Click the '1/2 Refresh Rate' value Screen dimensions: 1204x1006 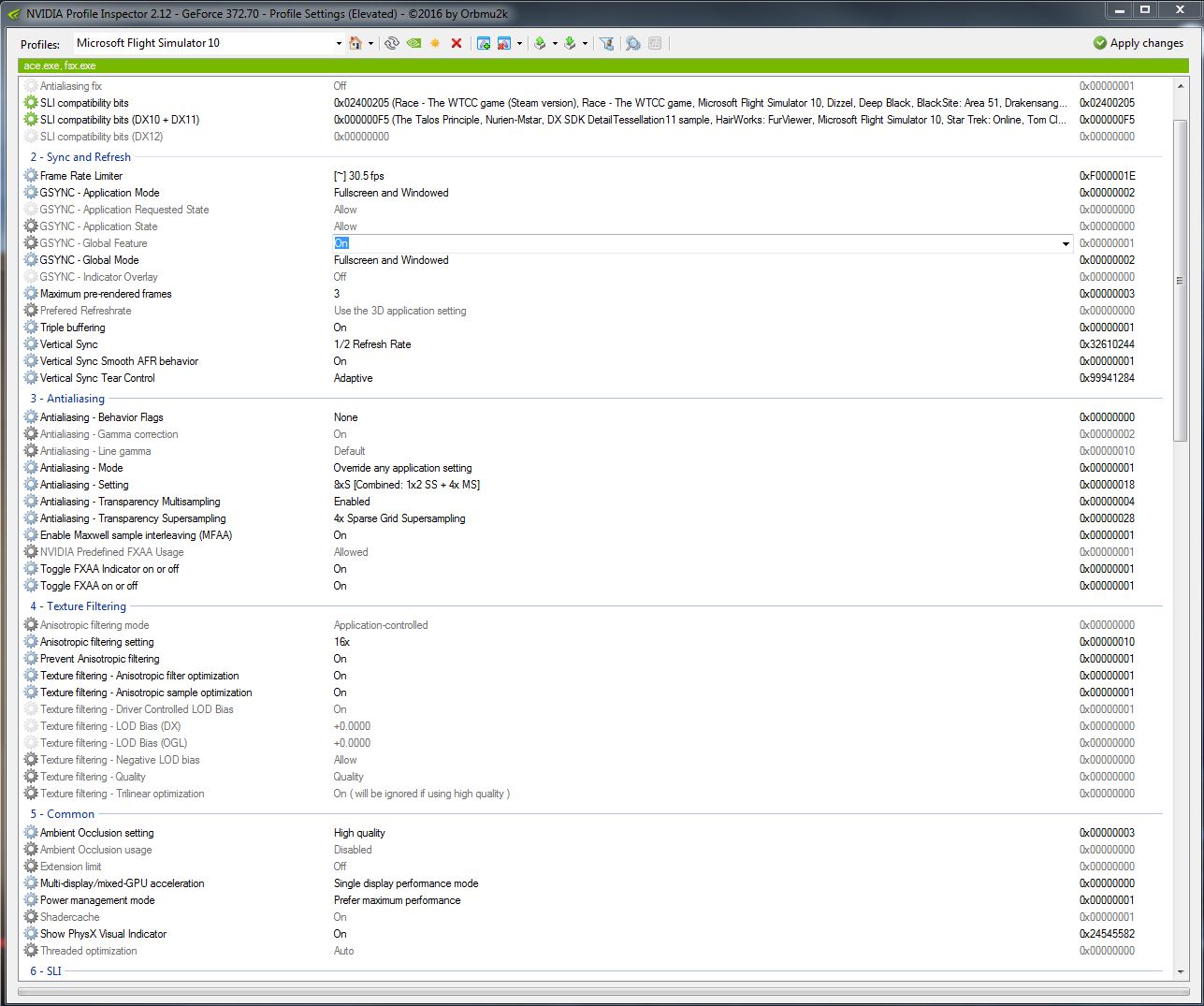(x=372, y=344)
